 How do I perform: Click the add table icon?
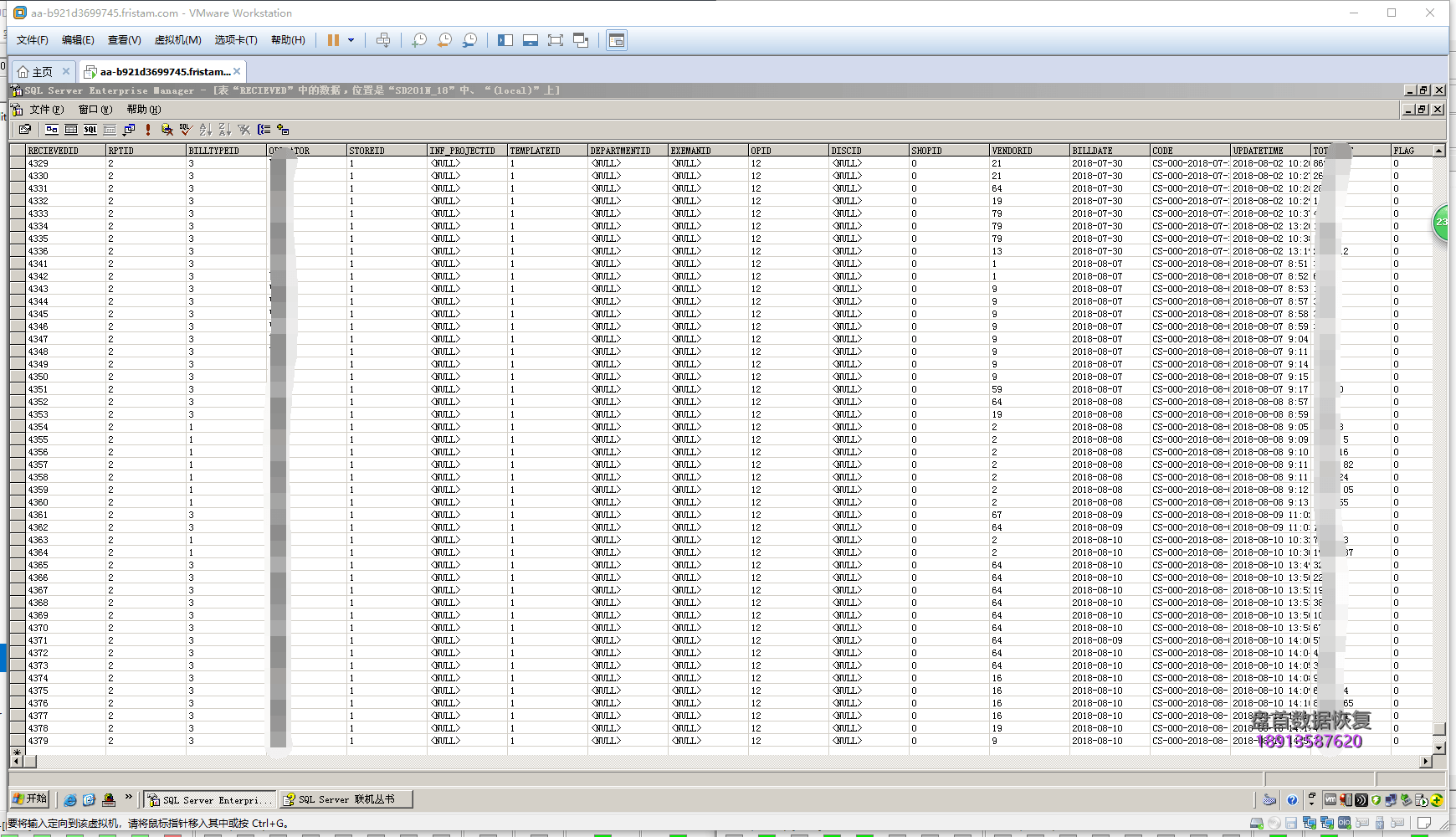point(283,130)
